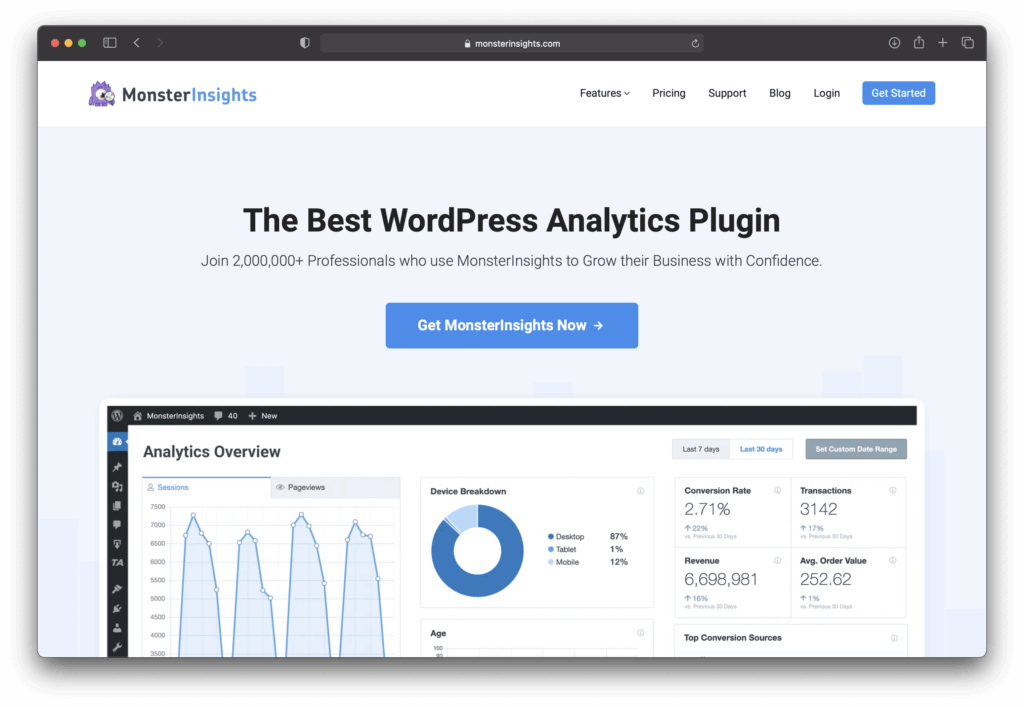The width and height of the screenshot is (1024, 707).
Task: Click Set Custom Date Range button
Action: coord(856,449)
